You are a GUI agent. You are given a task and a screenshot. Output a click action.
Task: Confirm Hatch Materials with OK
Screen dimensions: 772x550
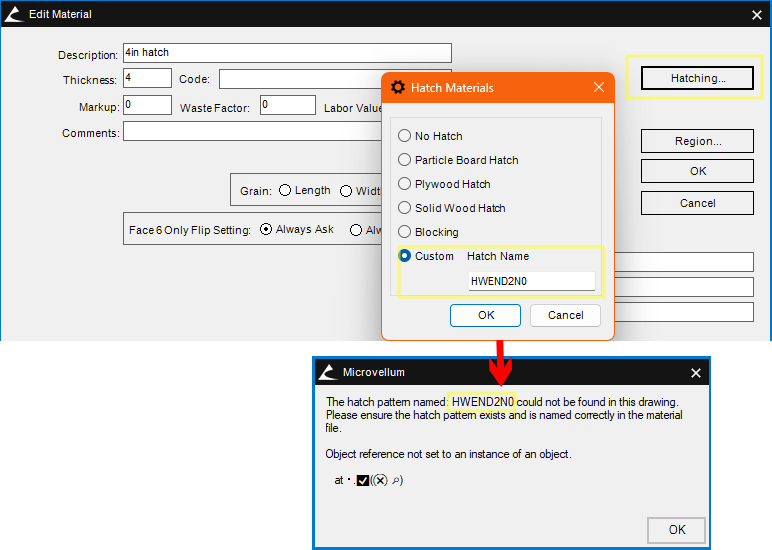pyautogui.click(x=485, y=315)
